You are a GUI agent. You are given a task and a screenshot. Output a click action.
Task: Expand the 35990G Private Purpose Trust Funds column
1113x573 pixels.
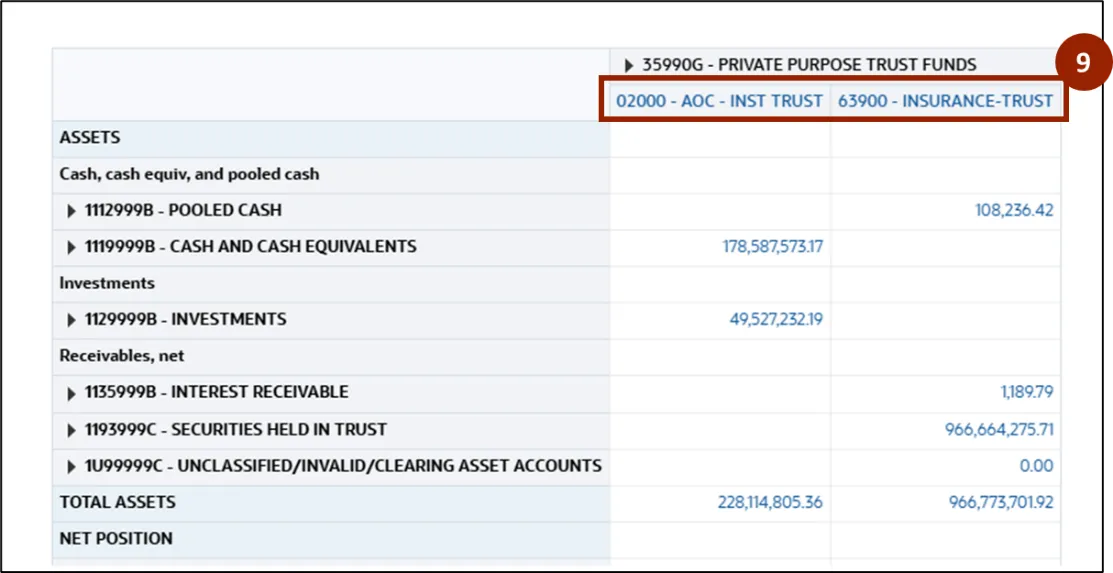[629, 65]
